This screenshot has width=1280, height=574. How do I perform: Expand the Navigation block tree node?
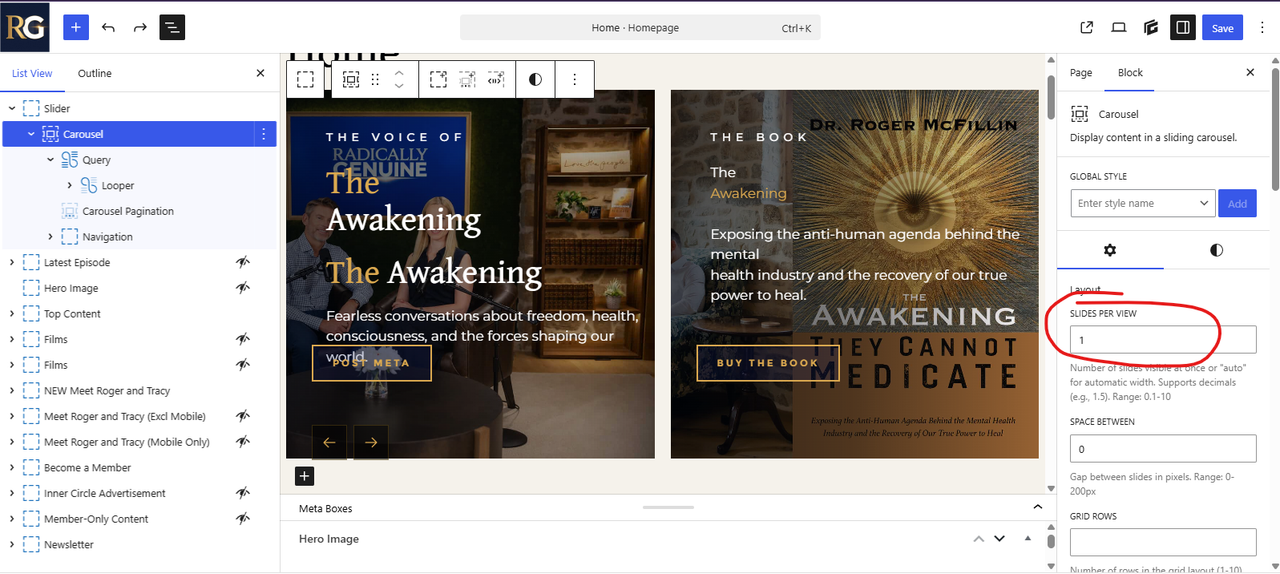[50, 237]
